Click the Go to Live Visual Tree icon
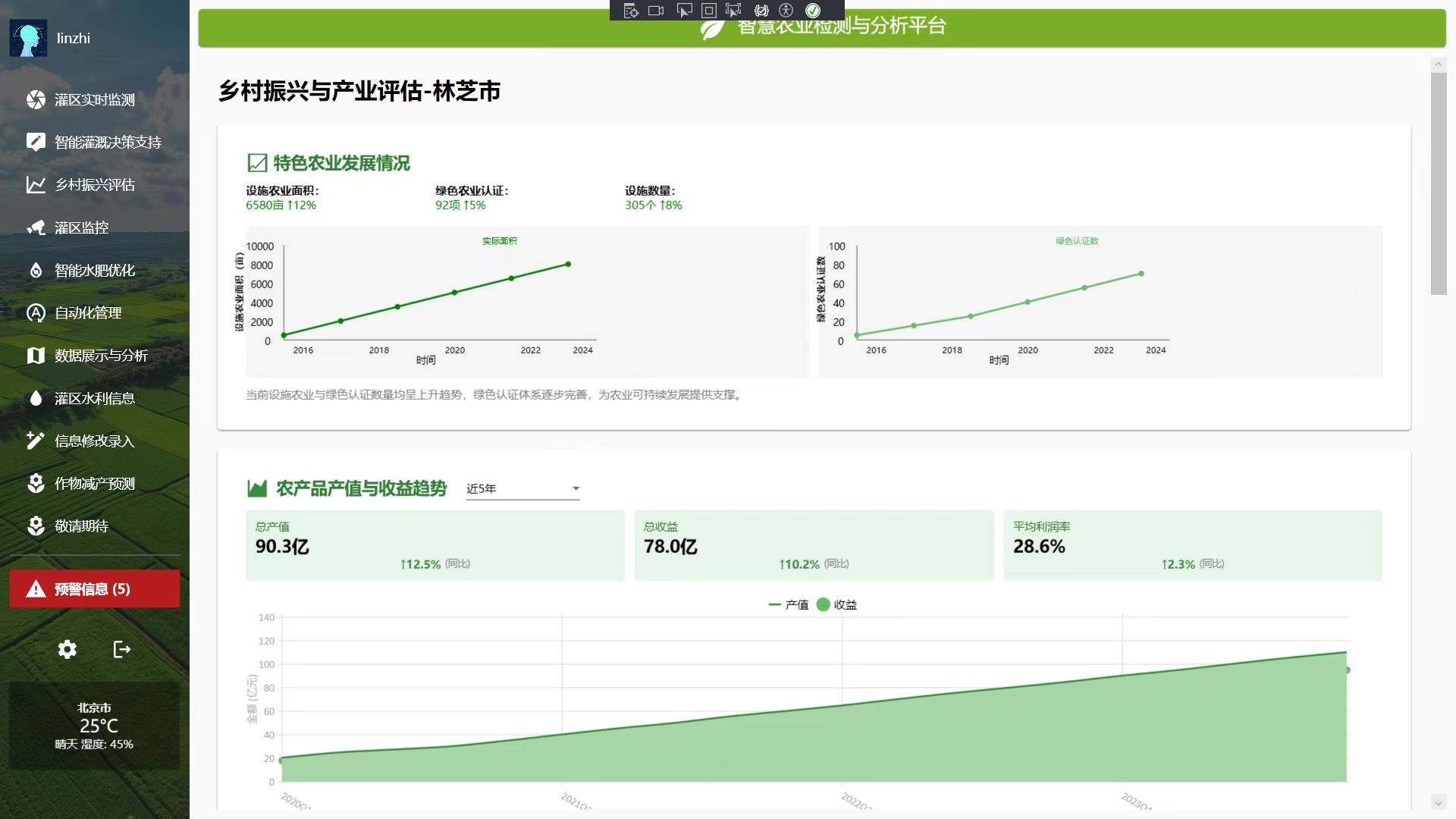The width and height of the screenshot is (1456, 819). tap(631, 11)
